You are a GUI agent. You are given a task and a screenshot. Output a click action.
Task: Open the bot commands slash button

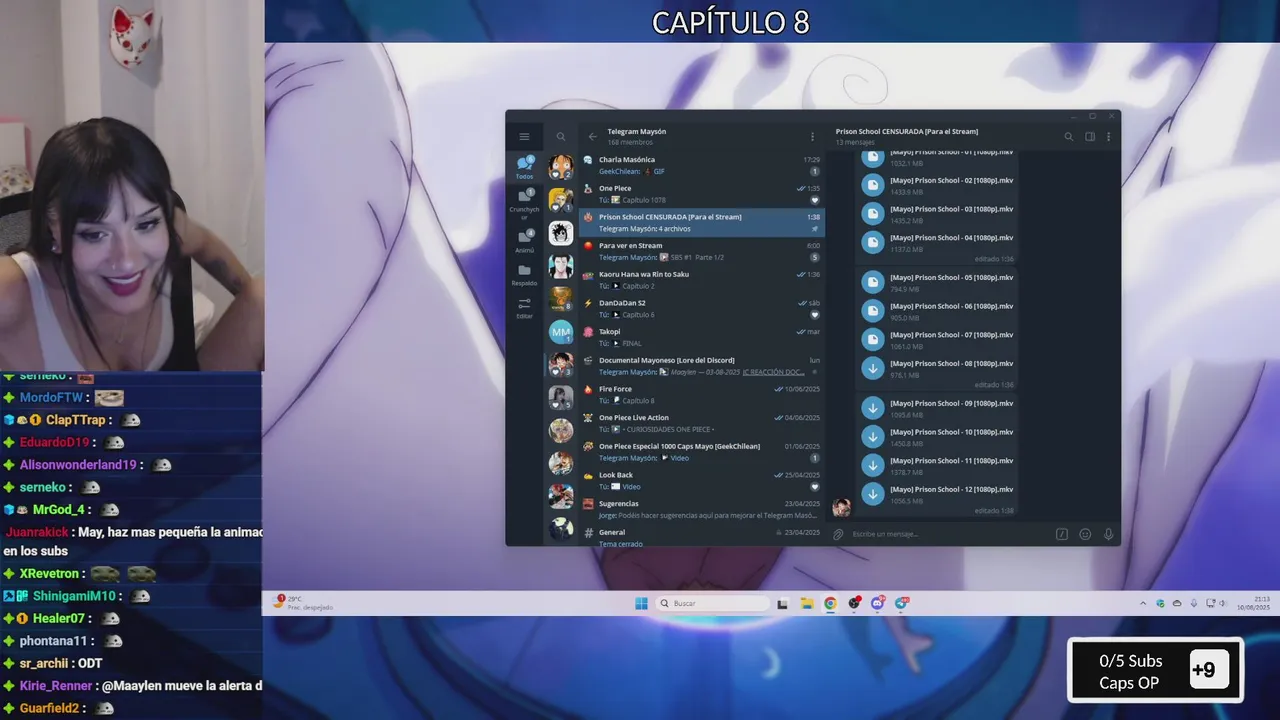point(1062,534)
